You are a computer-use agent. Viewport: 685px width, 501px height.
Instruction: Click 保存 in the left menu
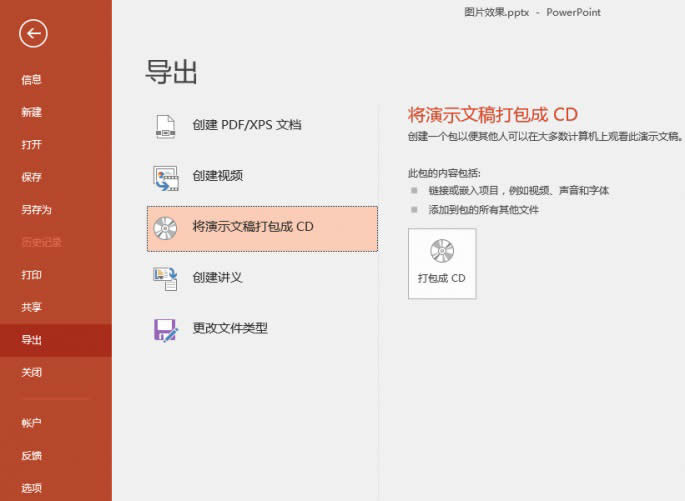pos(32,177)
